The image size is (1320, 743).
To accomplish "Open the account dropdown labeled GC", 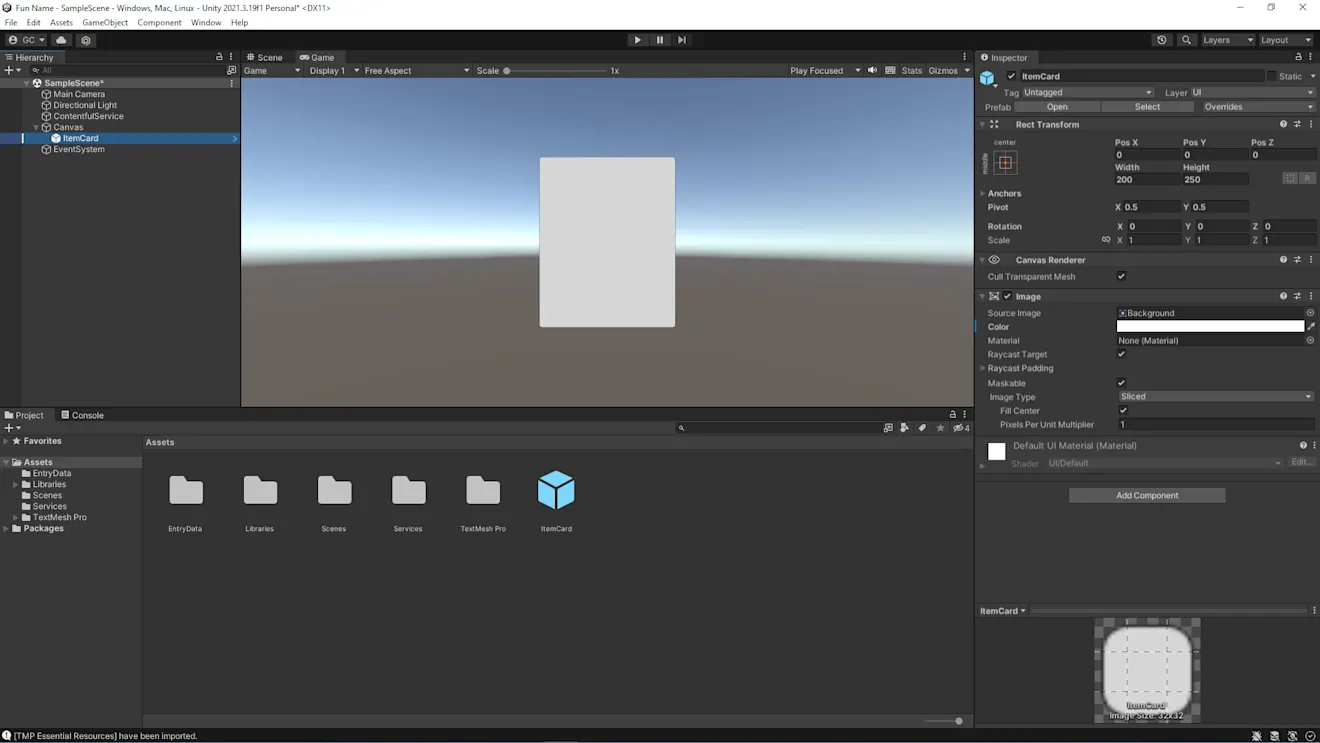I will point(27,40).
